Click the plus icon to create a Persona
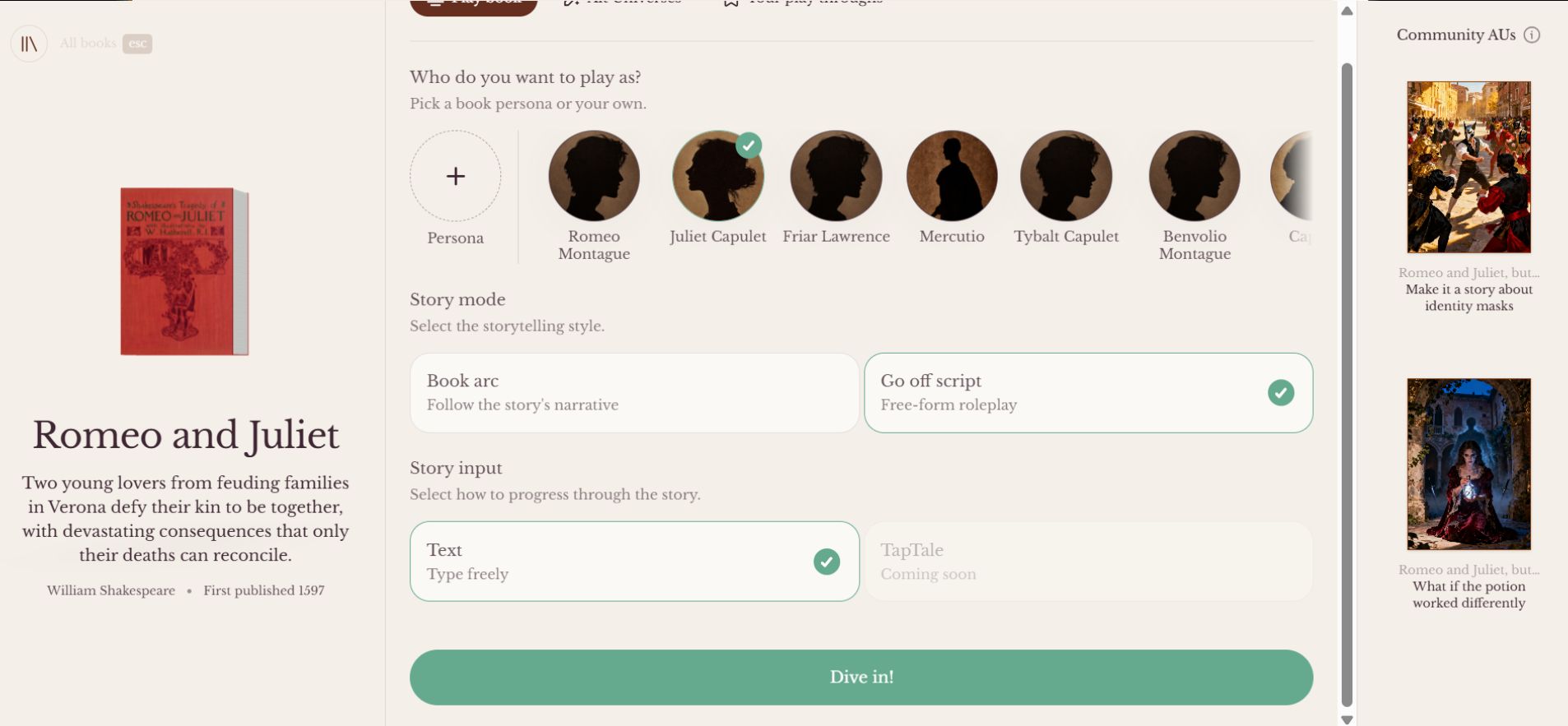Viewport: 1568px width, 726px height. pyautogui.click(x=456, y=176)
